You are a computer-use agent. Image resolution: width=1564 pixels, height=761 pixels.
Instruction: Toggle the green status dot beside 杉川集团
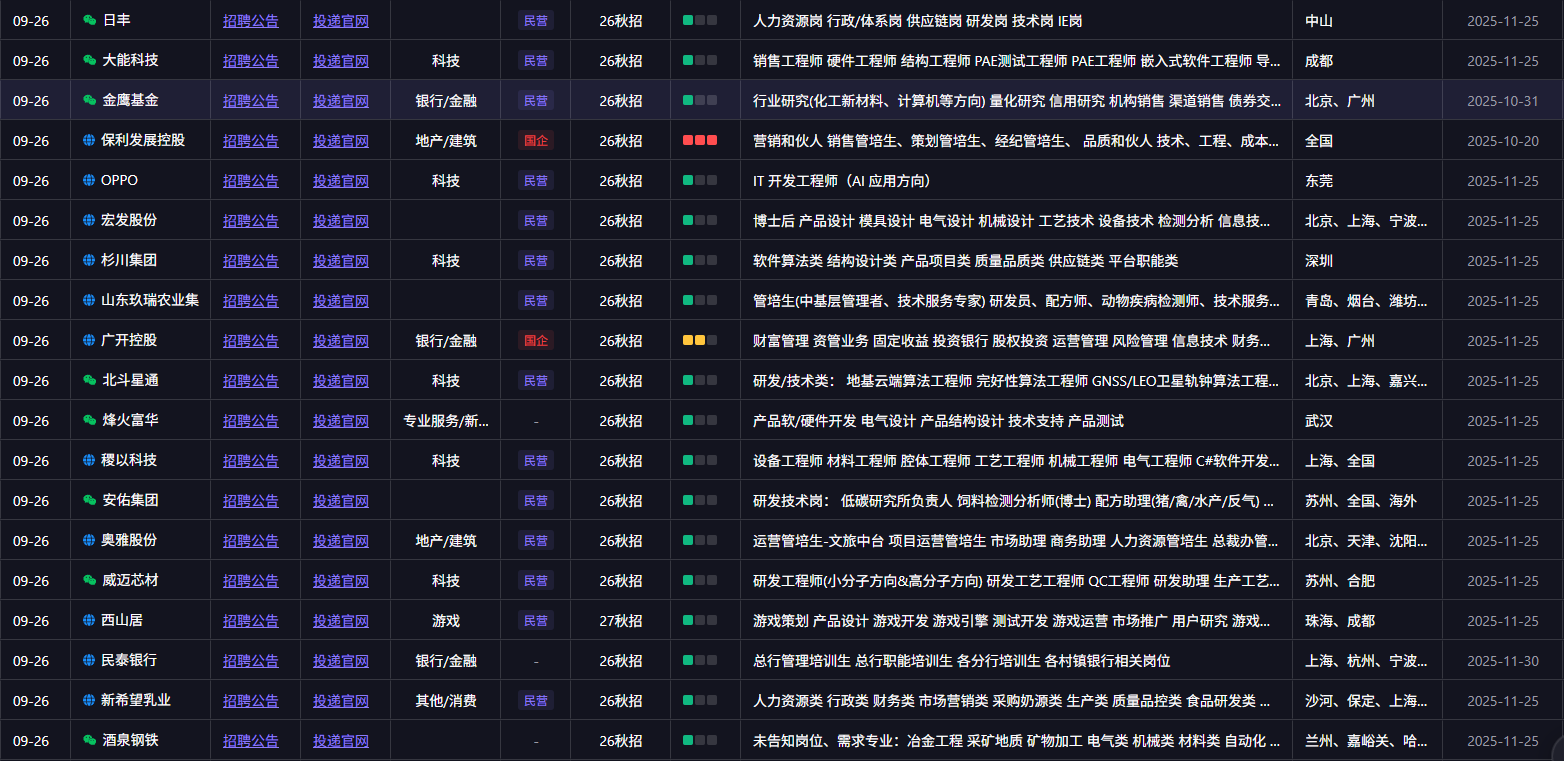pyautogui.click(x=690, y=260)
